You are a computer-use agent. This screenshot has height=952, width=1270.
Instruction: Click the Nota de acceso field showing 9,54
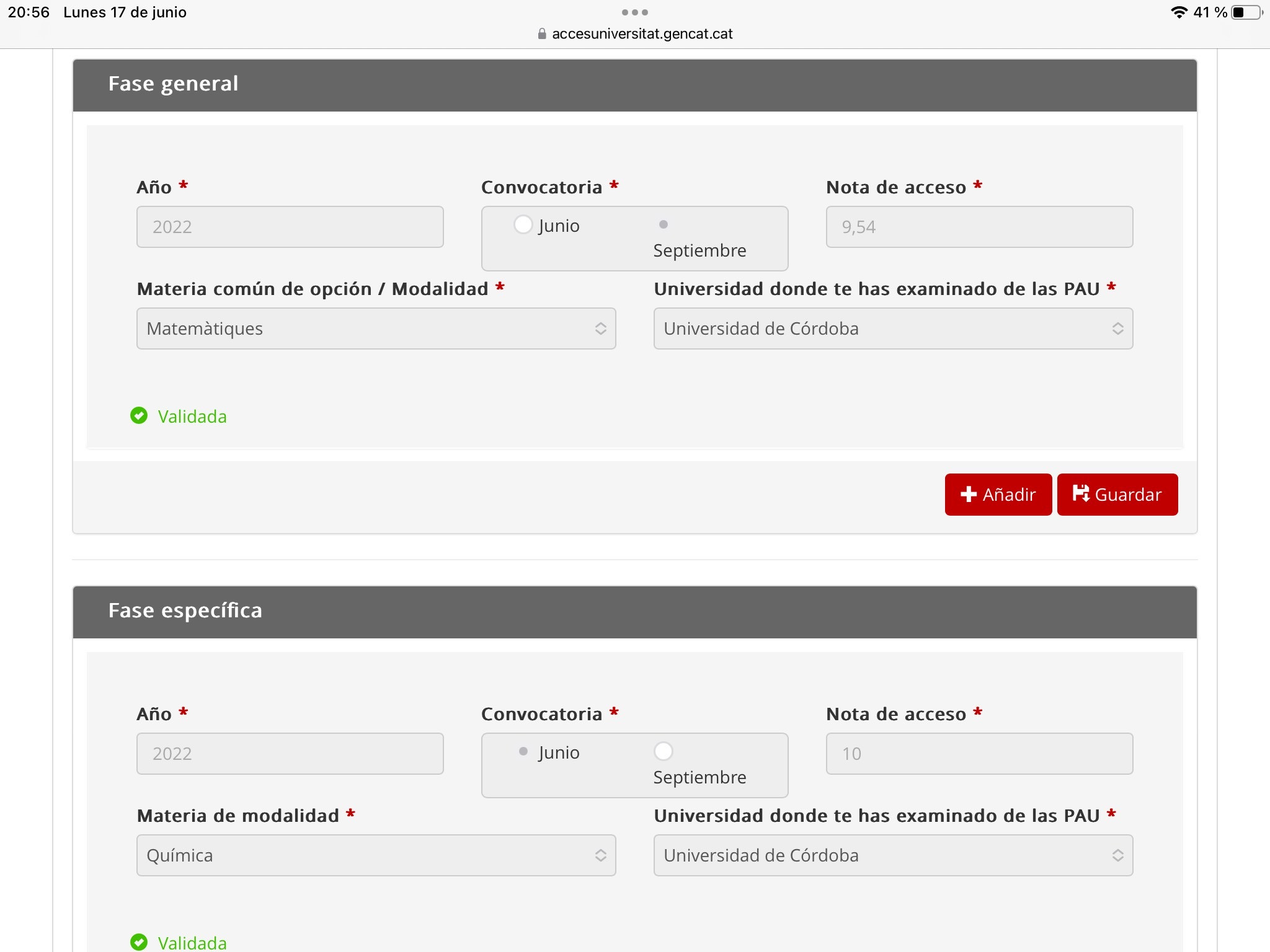tap(979, 227)
